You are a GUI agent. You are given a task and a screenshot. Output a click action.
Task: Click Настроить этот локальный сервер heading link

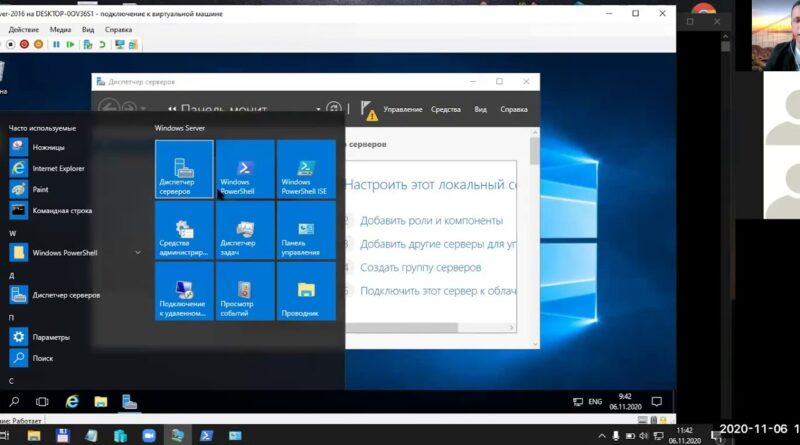[x=431, y=185]
